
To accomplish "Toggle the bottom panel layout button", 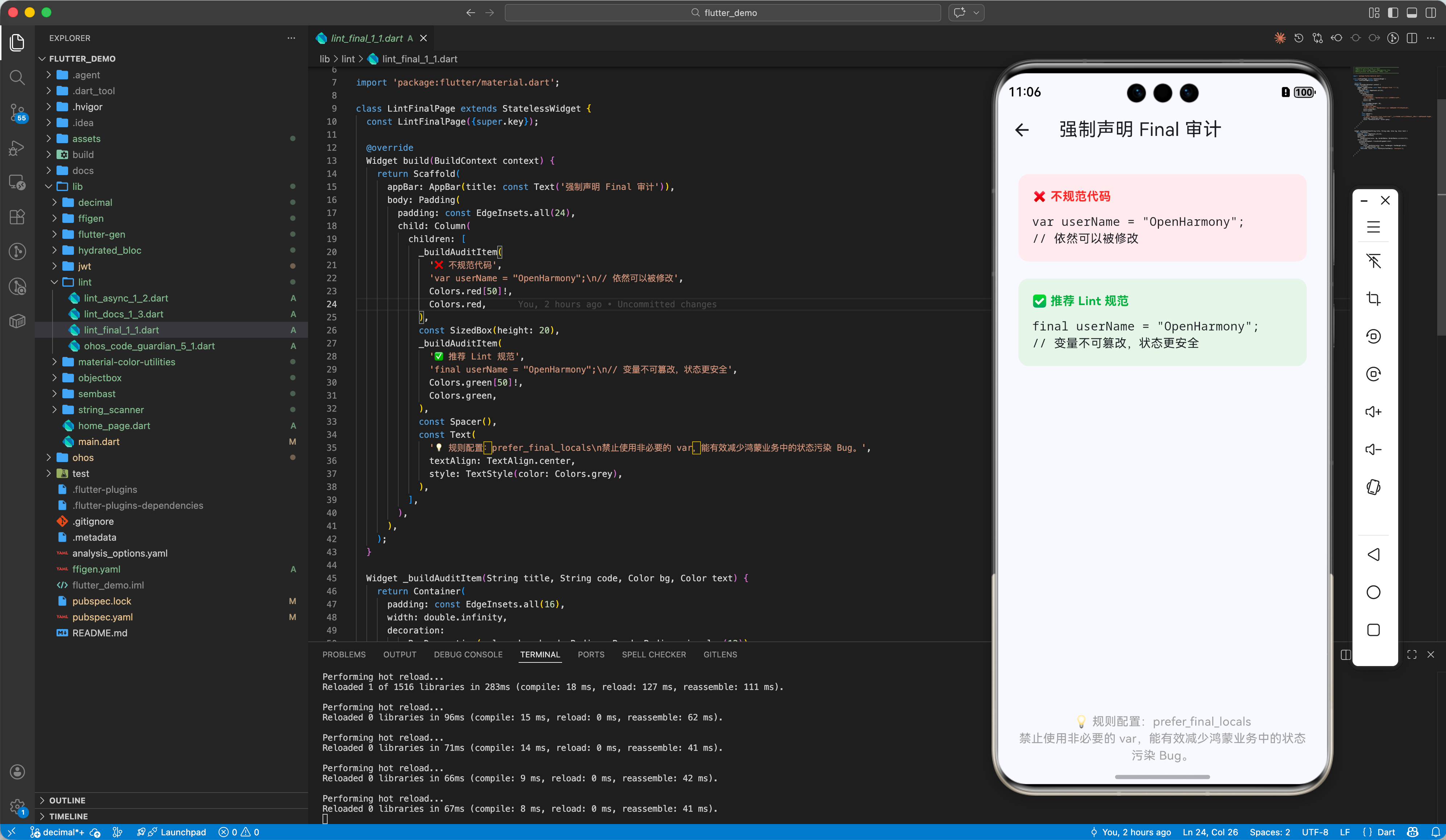I will pyautogui.click(x=1412, y=13).
